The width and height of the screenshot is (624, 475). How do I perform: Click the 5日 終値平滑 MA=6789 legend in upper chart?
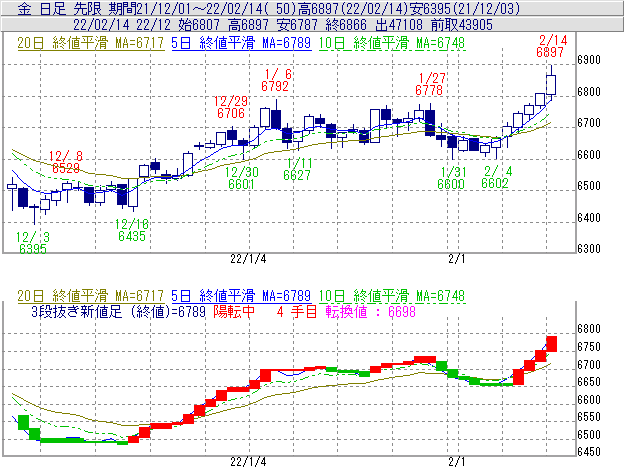(241, 43)
